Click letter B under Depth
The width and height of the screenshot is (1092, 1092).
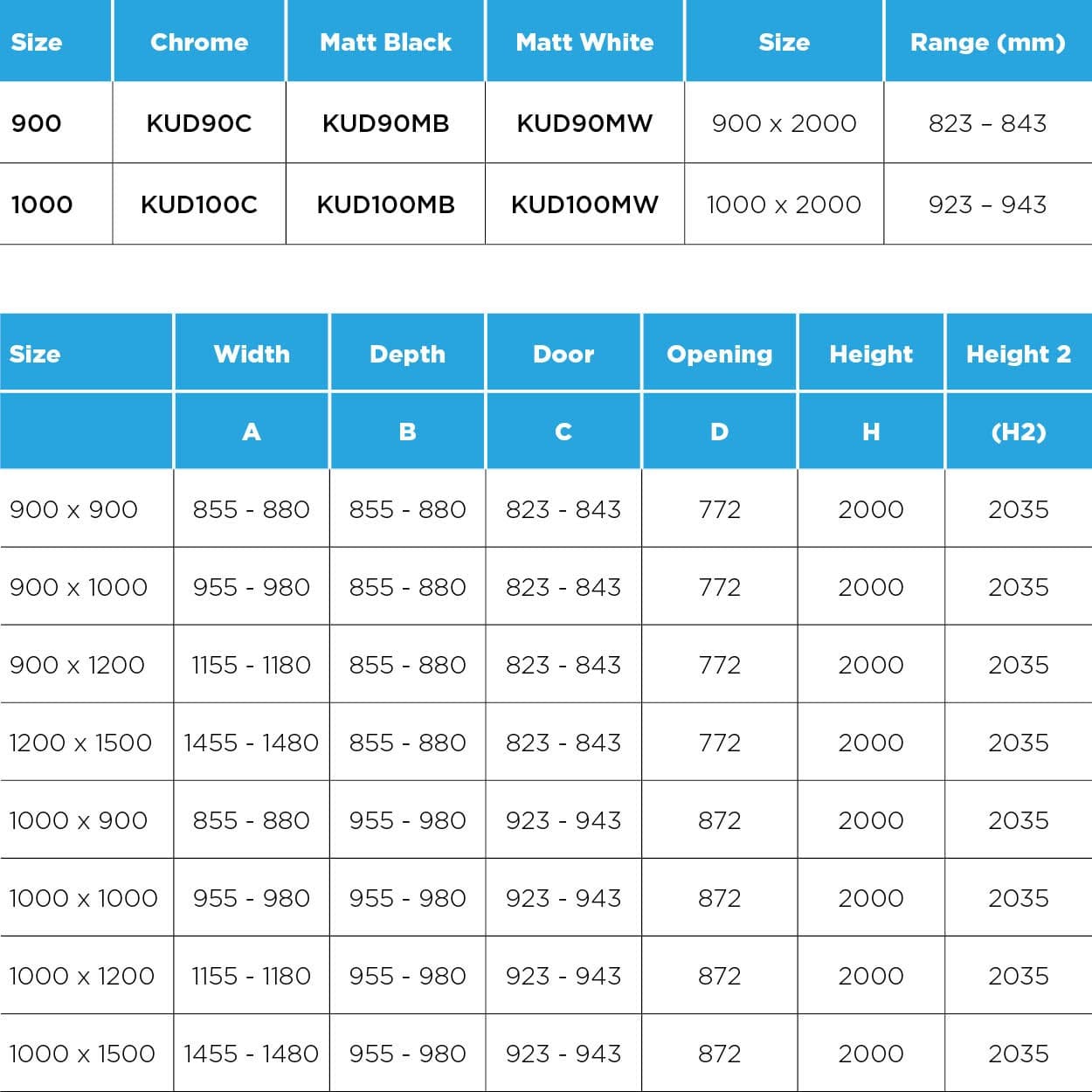pyautogui.click(x=407, y=432)
